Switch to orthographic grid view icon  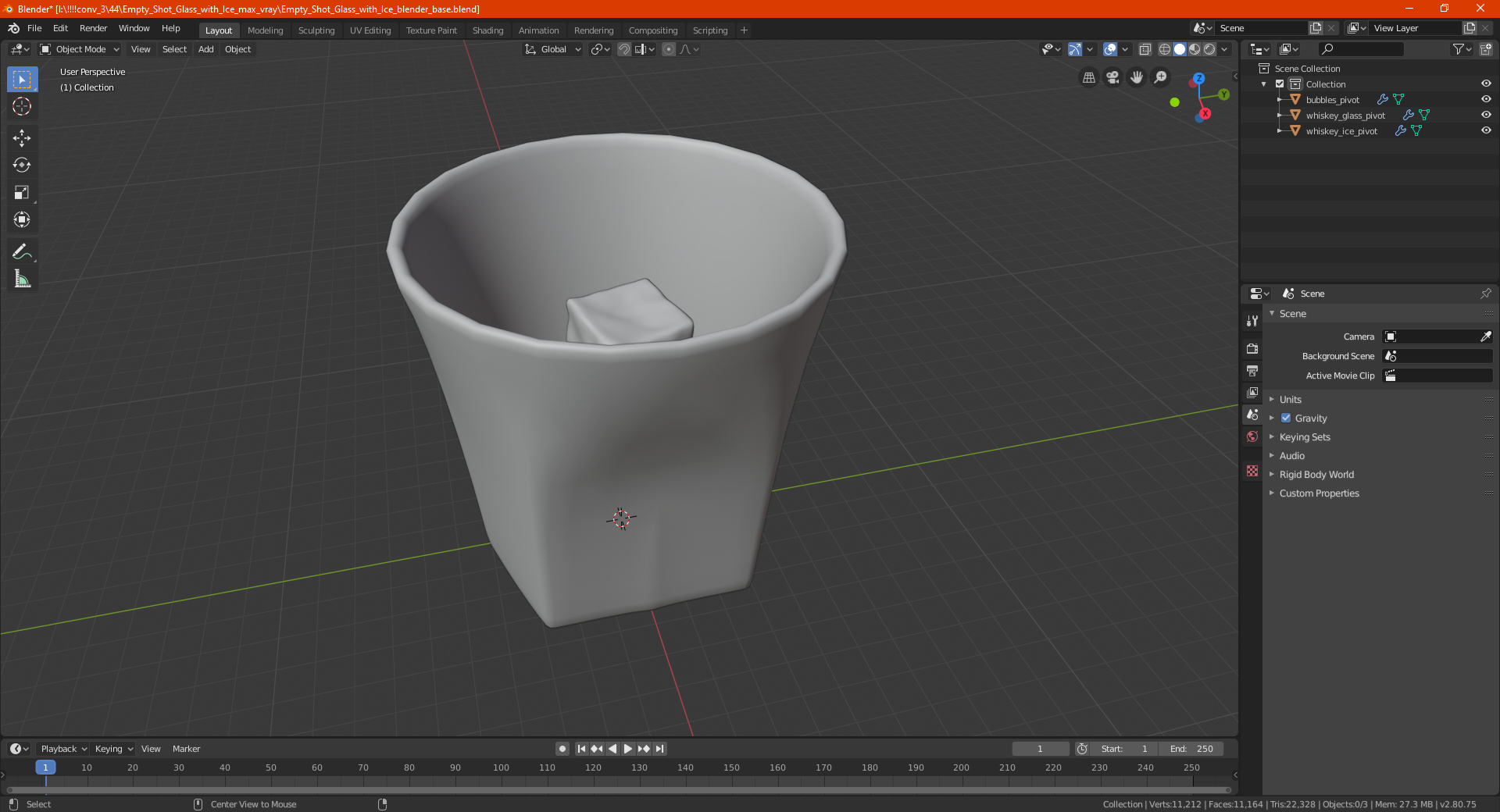1088,77
